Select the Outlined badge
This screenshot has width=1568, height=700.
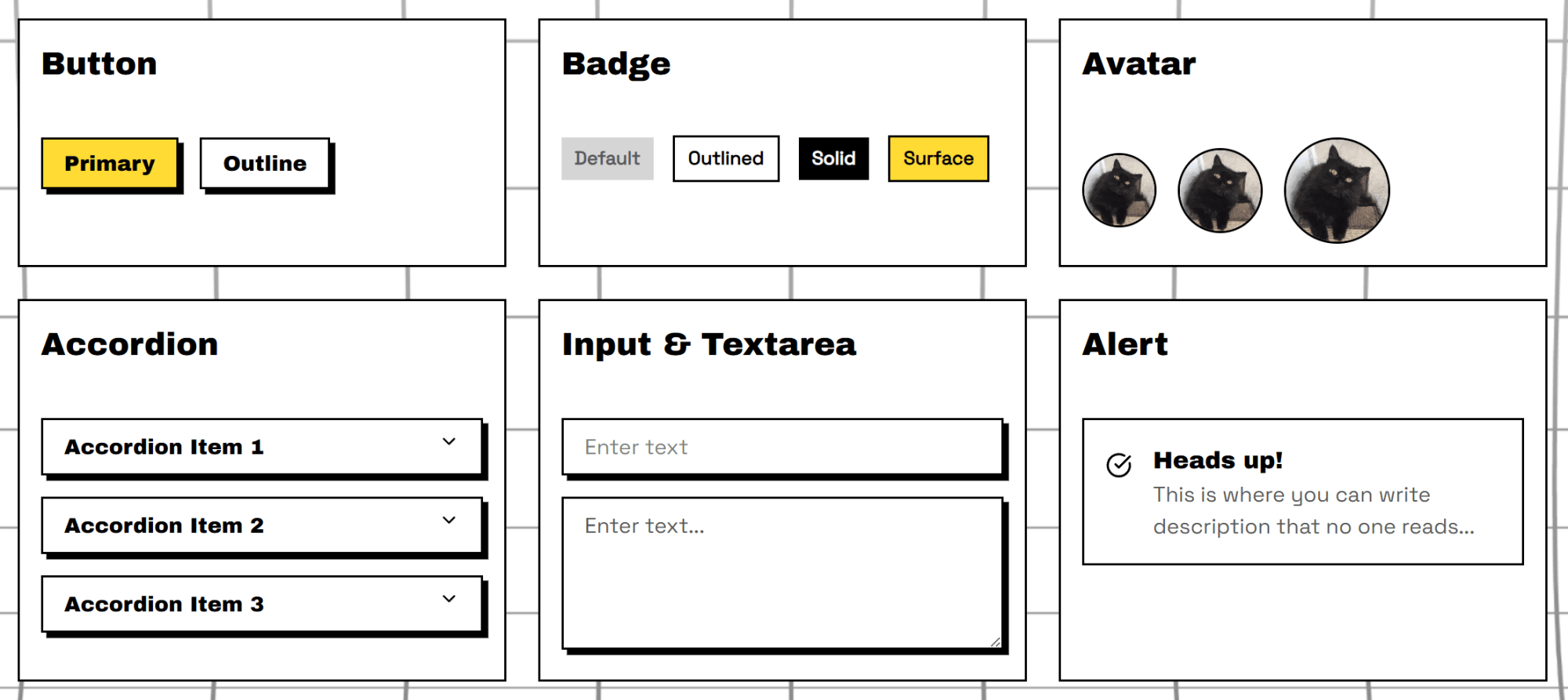coord(725,158)
